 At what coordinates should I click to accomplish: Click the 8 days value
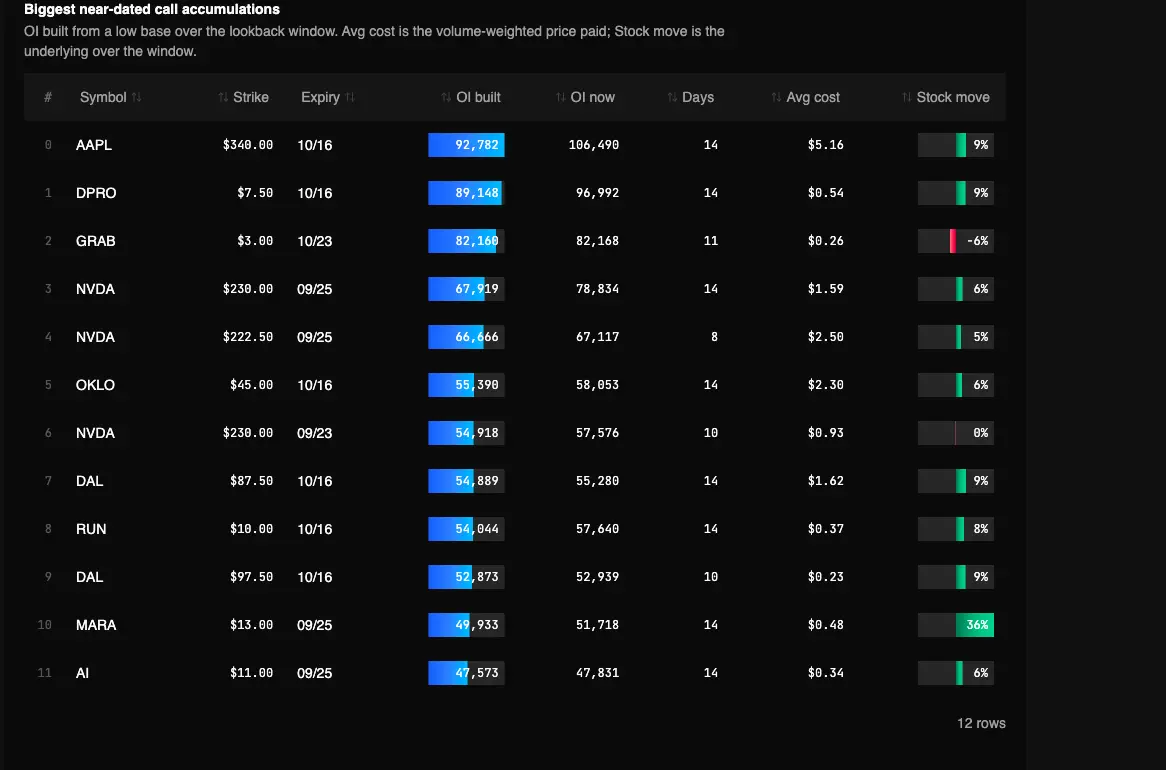click(x=714, y=337)
